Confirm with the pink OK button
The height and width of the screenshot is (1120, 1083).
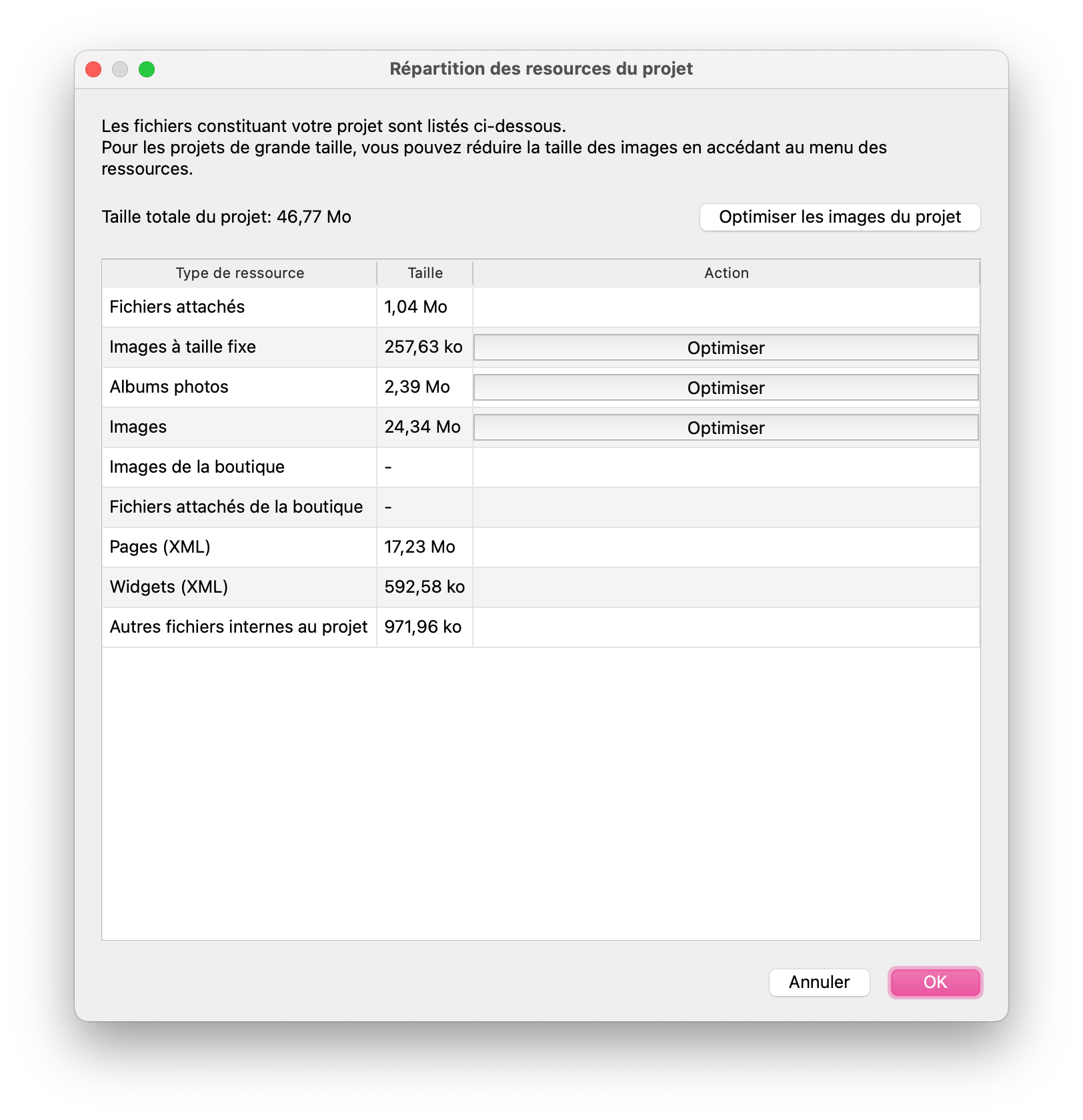(x=935, y=982)
